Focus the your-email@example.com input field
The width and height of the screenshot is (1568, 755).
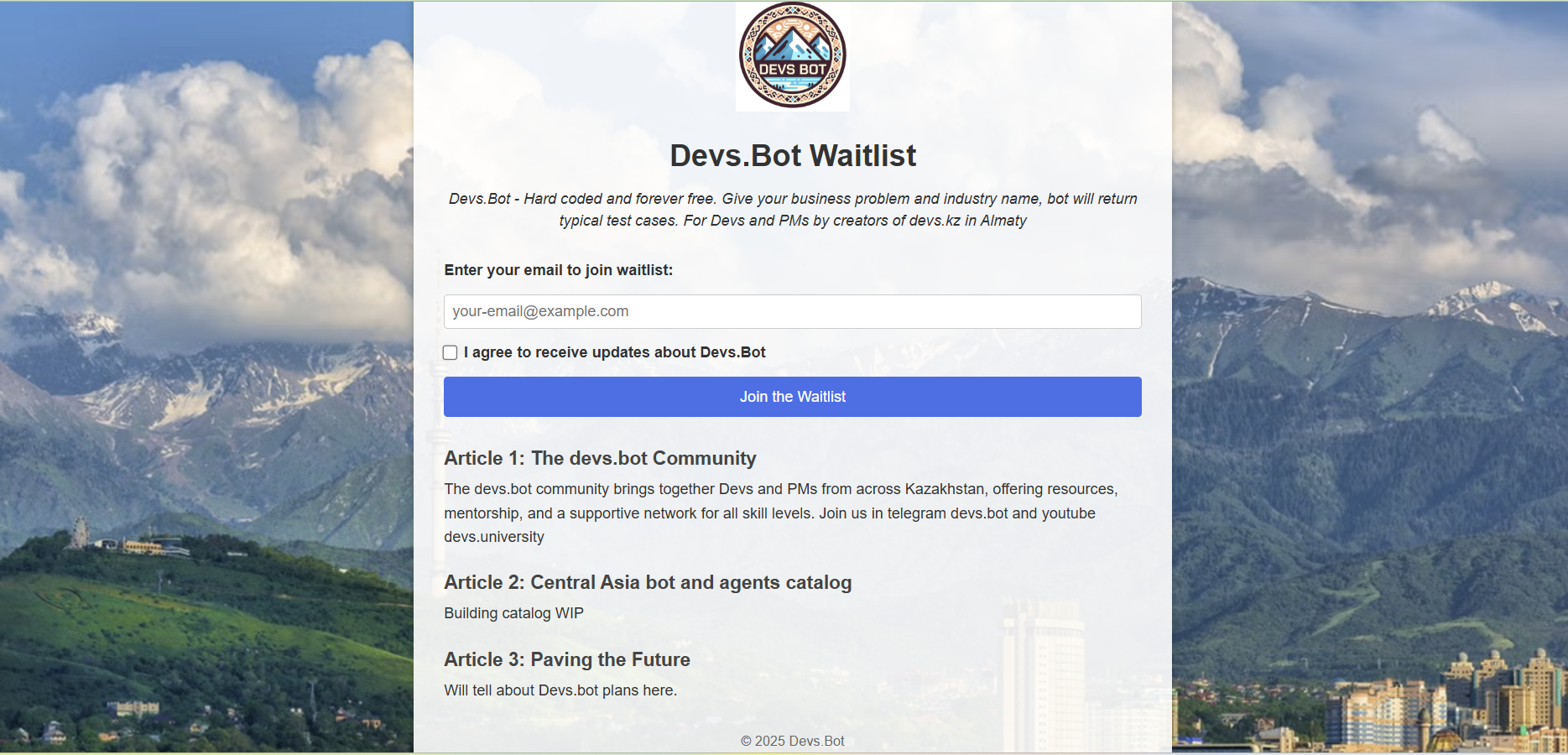[x=793, y=311]
